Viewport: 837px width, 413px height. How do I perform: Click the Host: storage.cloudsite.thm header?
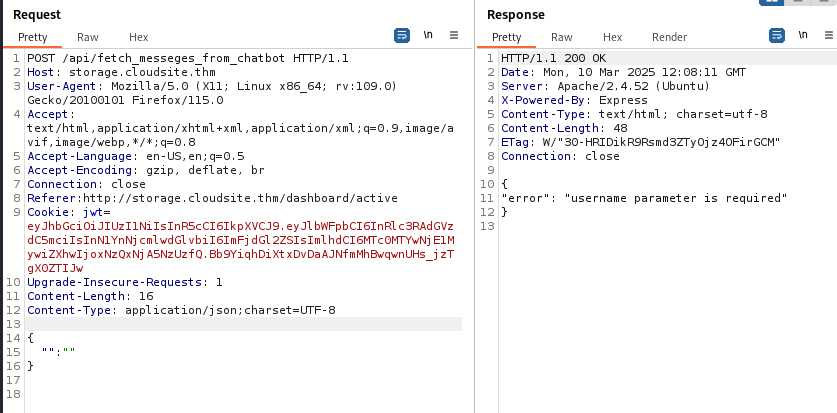tap(122, 72)
